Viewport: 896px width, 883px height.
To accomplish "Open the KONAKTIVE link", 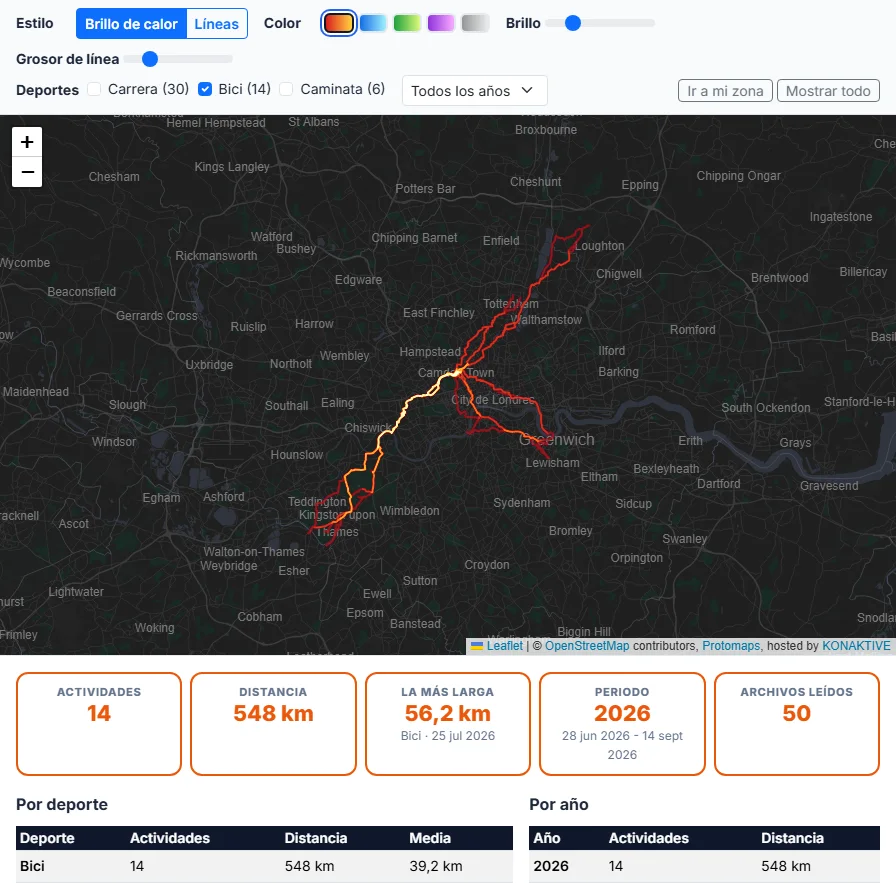I will pos(856,646).
